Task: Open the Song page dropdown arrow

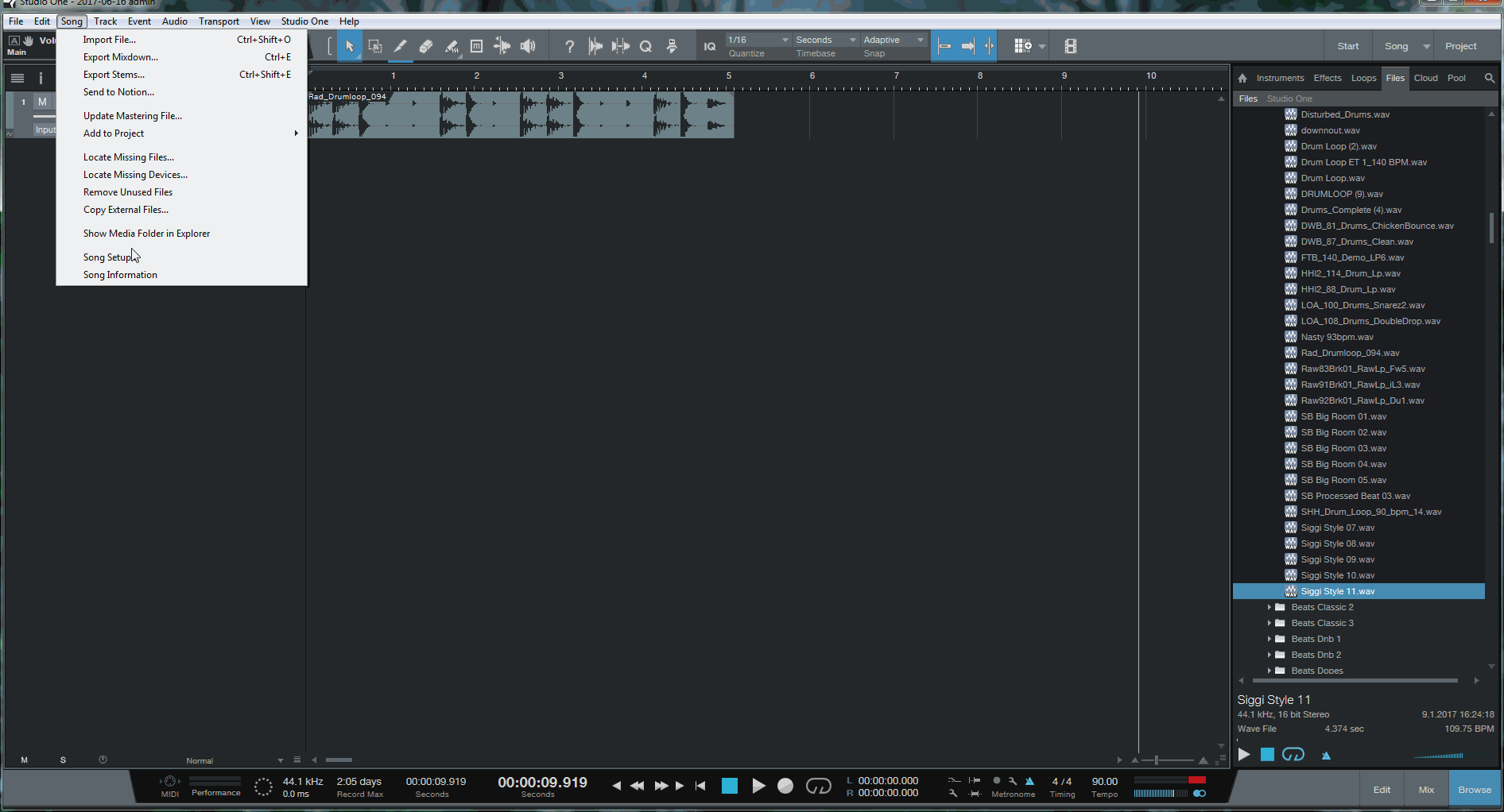Action: click(x=1427, y=46)
